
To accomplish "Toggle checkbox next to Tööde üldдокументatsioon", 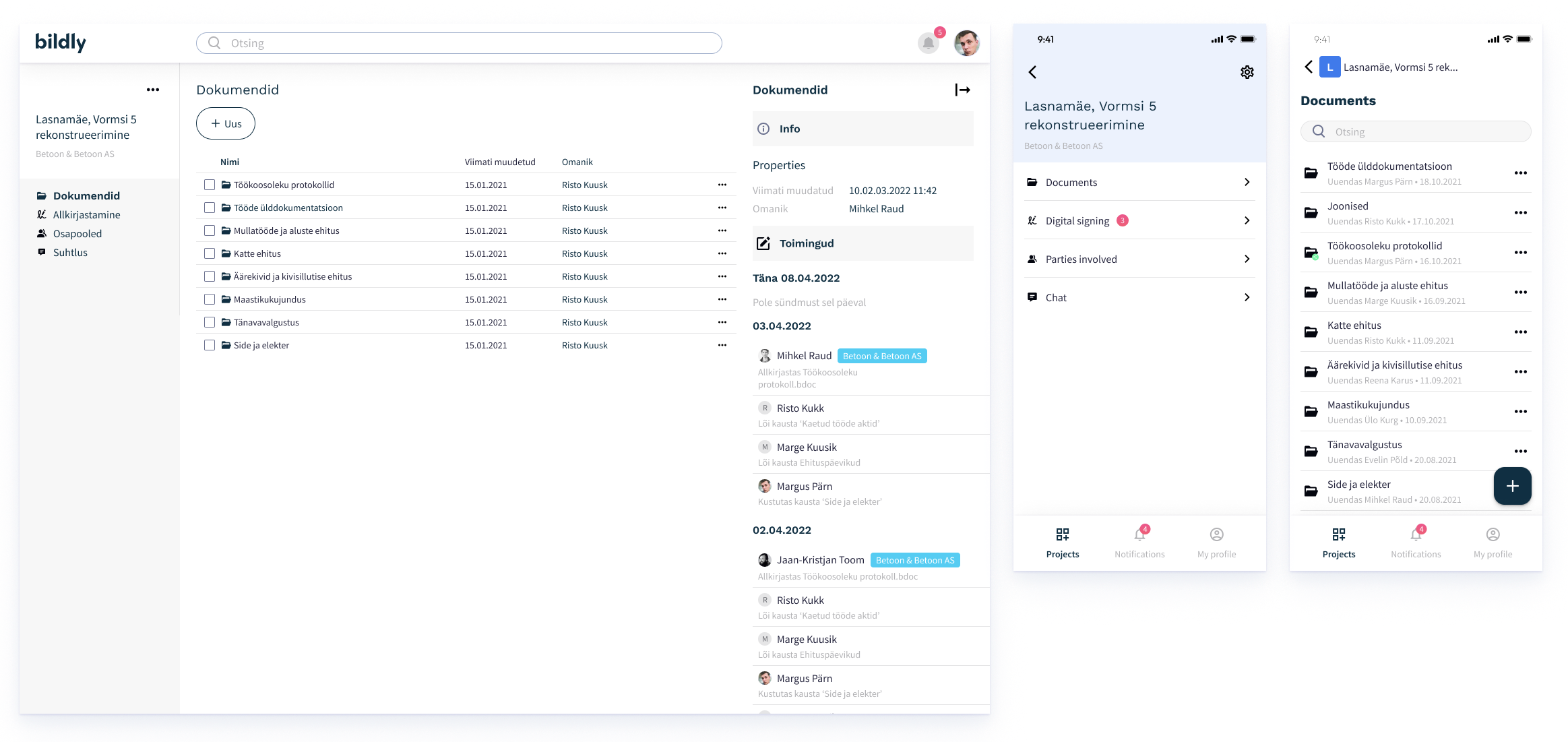I will tap(209, 207).
